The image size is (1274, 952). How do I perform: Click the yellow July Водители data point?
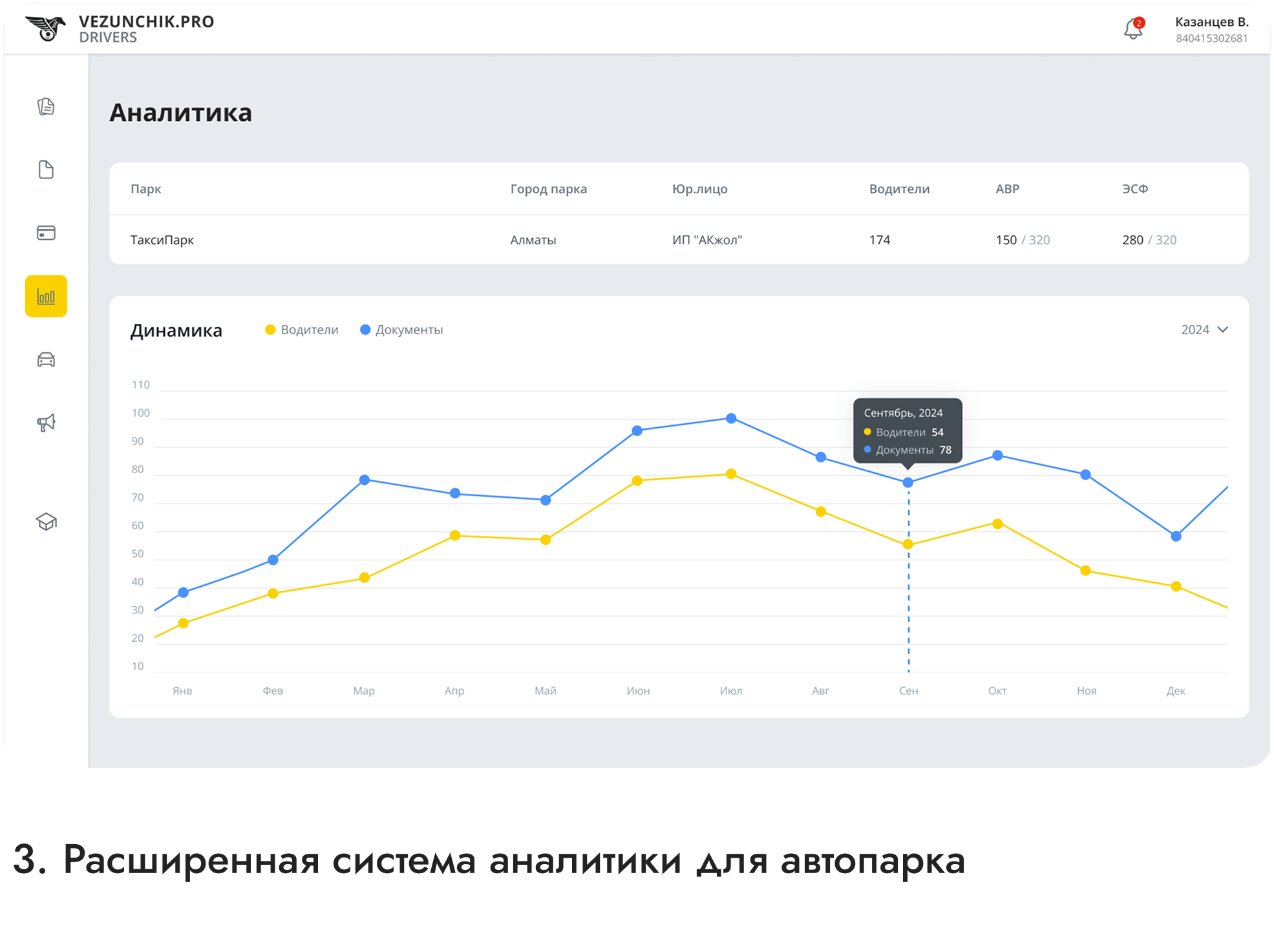(x=731, y=474)
